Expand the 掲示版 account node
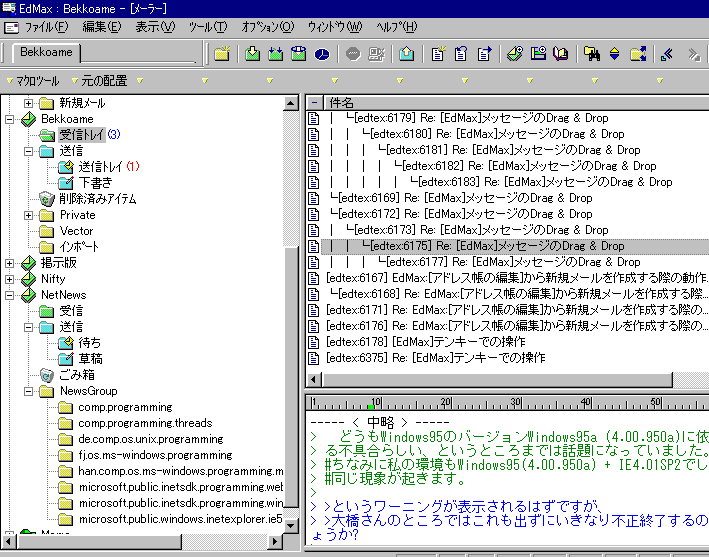 point(9,264)
